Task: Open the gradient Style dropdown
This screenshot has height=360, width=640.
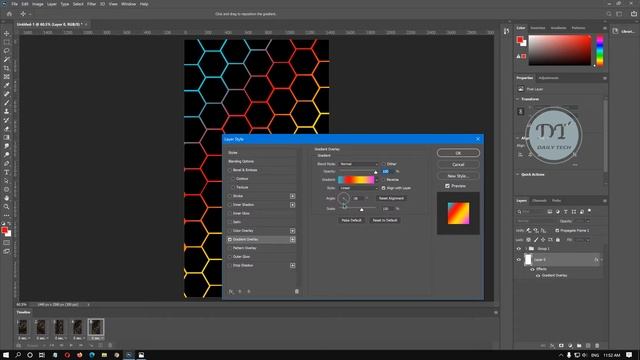Action: [358, 188]
